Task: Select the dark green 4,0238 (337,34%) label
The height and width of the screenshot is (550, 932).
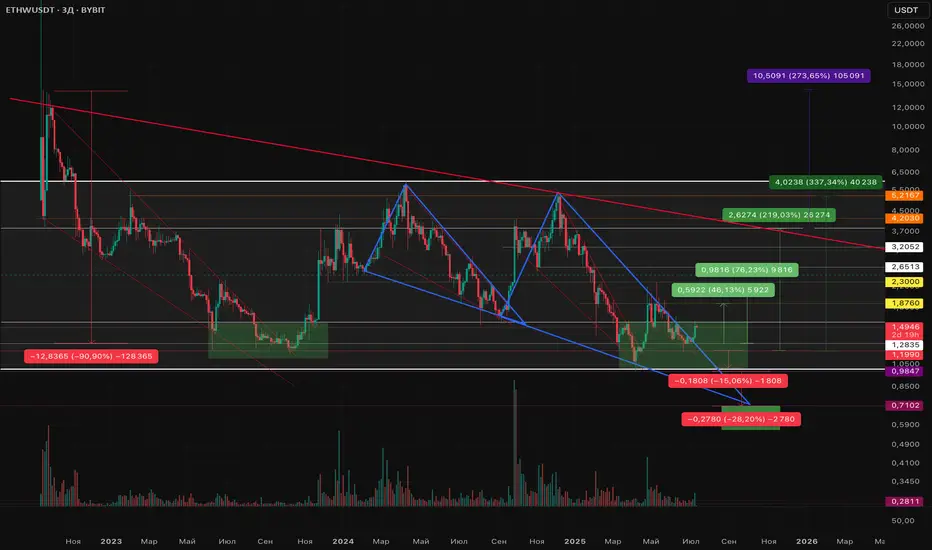Action: [x=826, y=182]
